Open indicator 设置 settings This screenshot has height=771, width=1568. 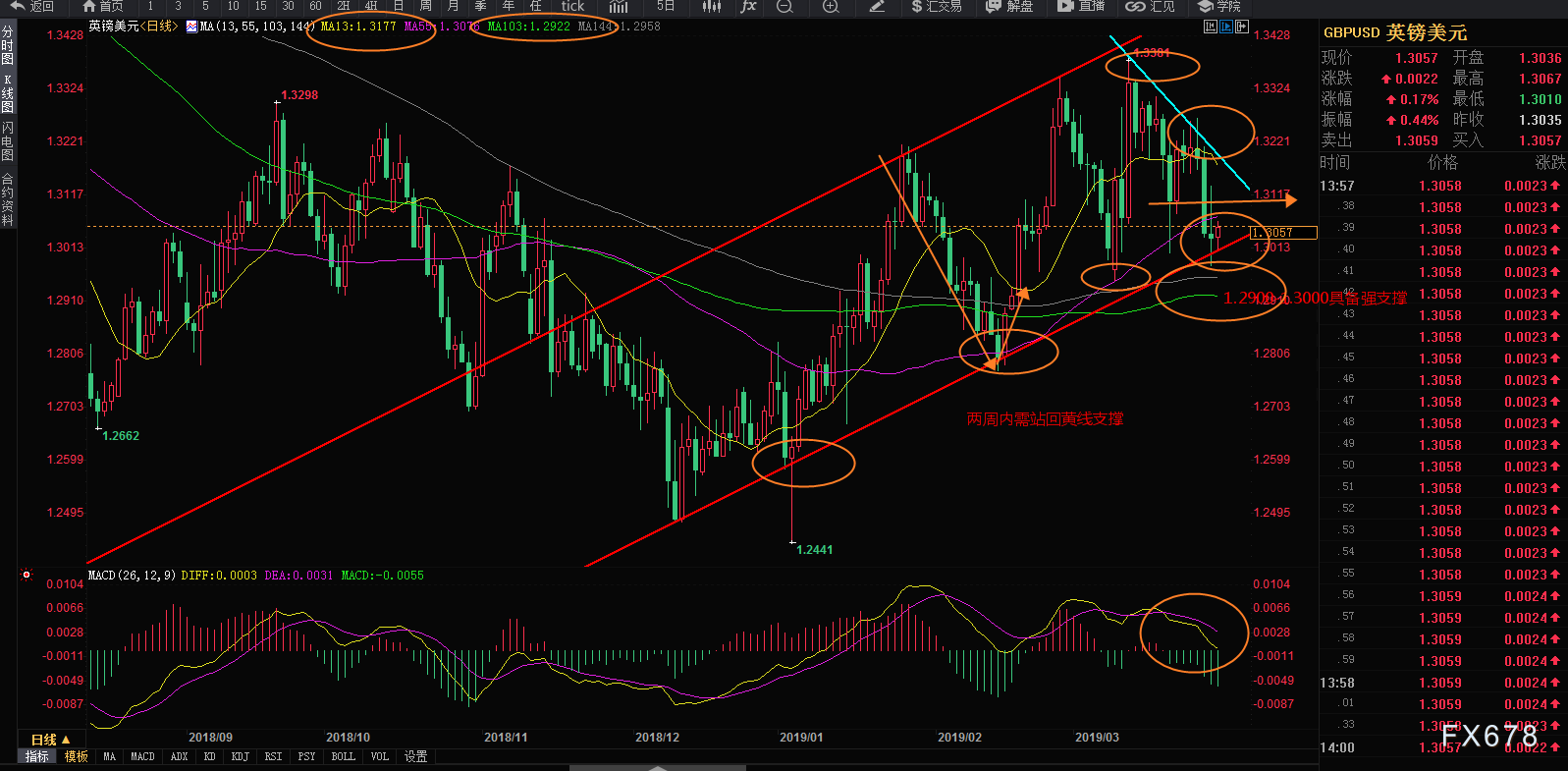[415, 756]
